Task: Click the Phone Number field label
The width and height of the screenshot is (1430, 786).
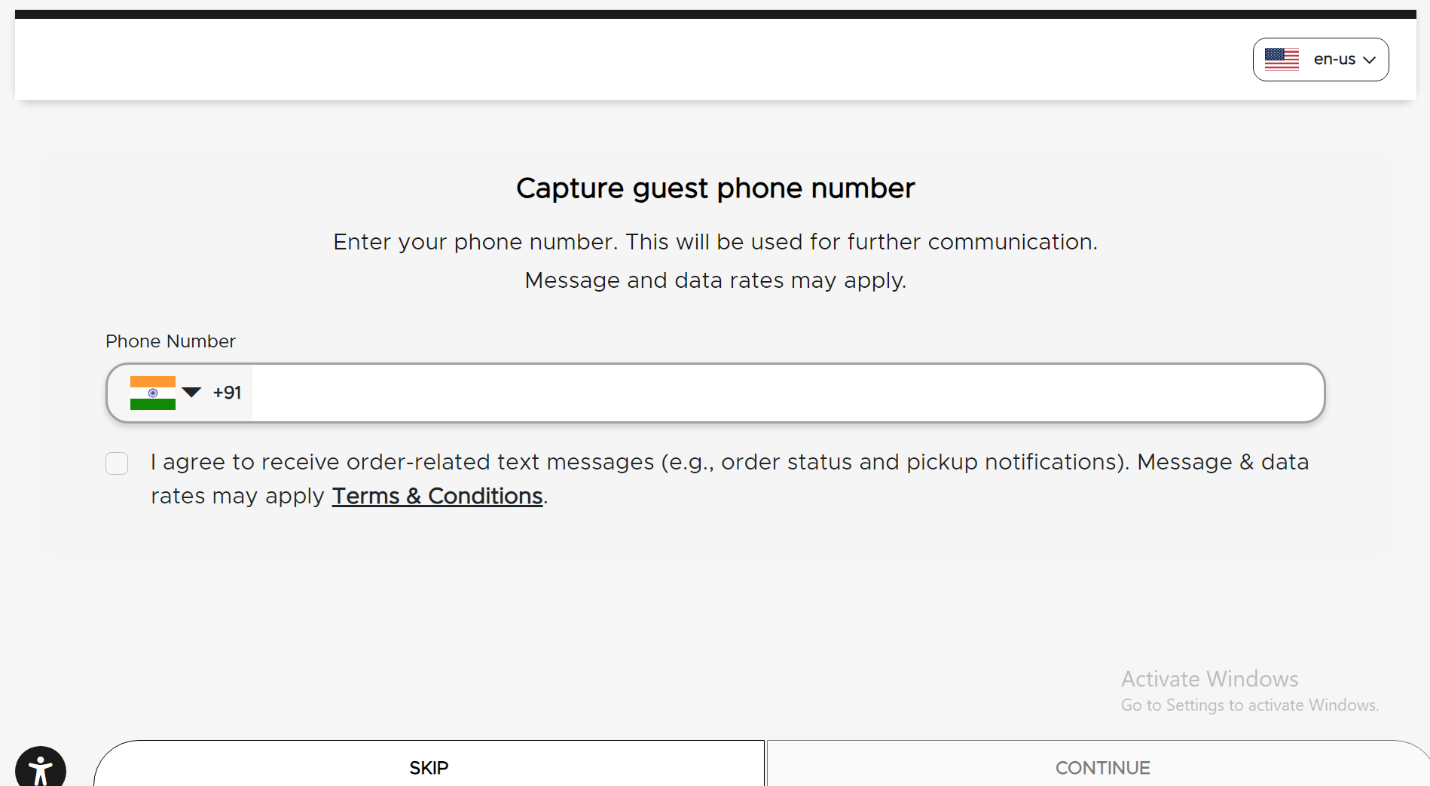Action: click(x=171, y=341)
